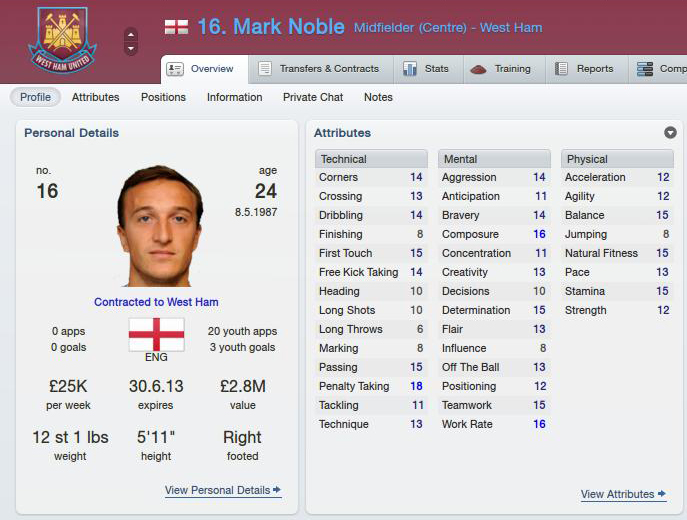Switch to the Attributes sub-tab
Image resolution: width=687 pixels, height=520 pixels.
96,97
